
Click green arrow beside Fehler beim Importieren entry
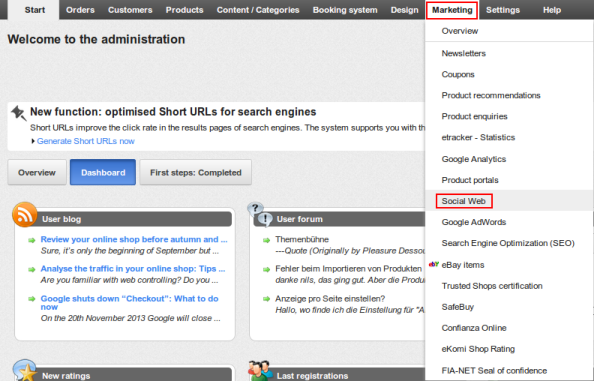[267, 269]
